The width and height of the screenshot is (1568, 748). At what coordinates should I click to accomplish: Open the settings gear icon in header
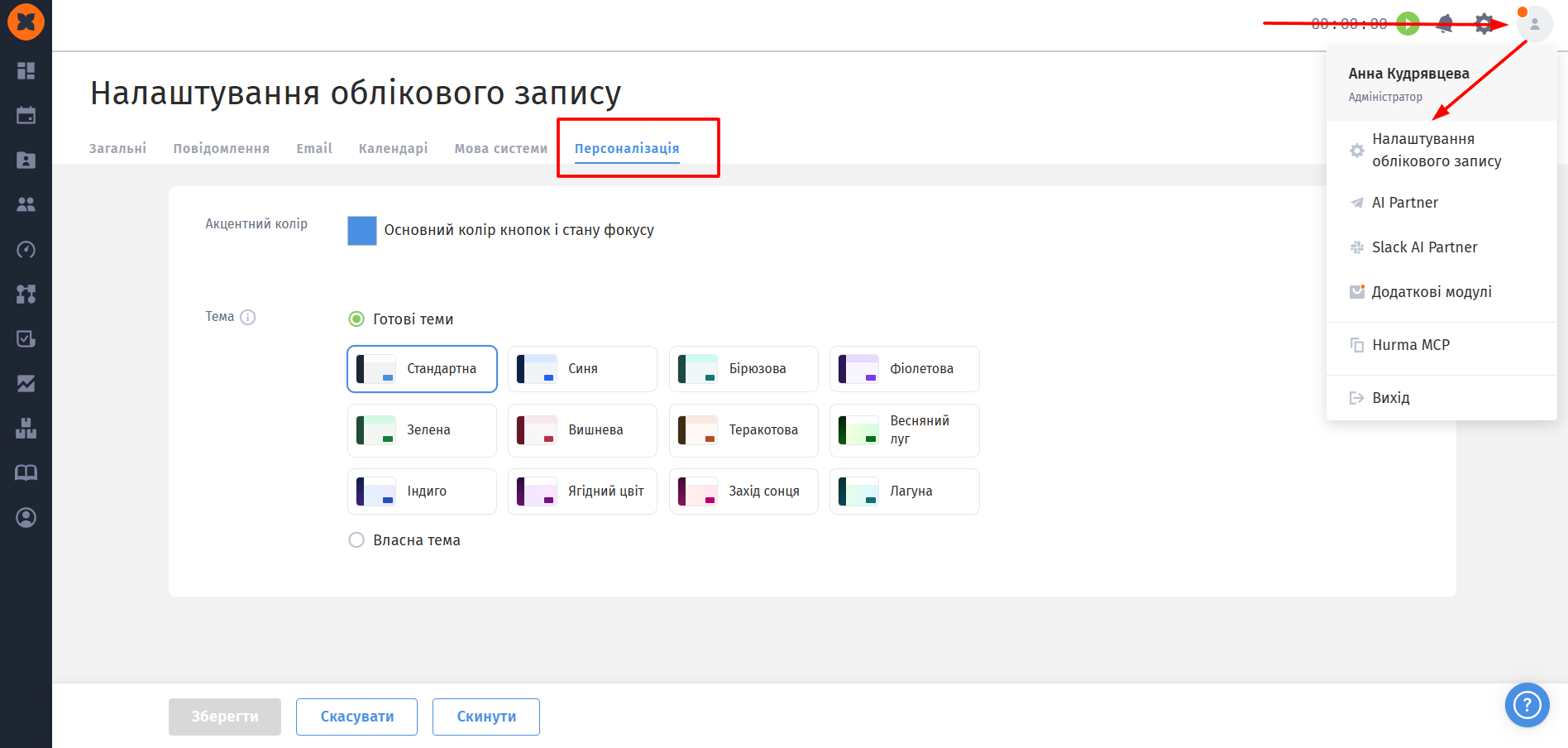(x=1484, y=24)
